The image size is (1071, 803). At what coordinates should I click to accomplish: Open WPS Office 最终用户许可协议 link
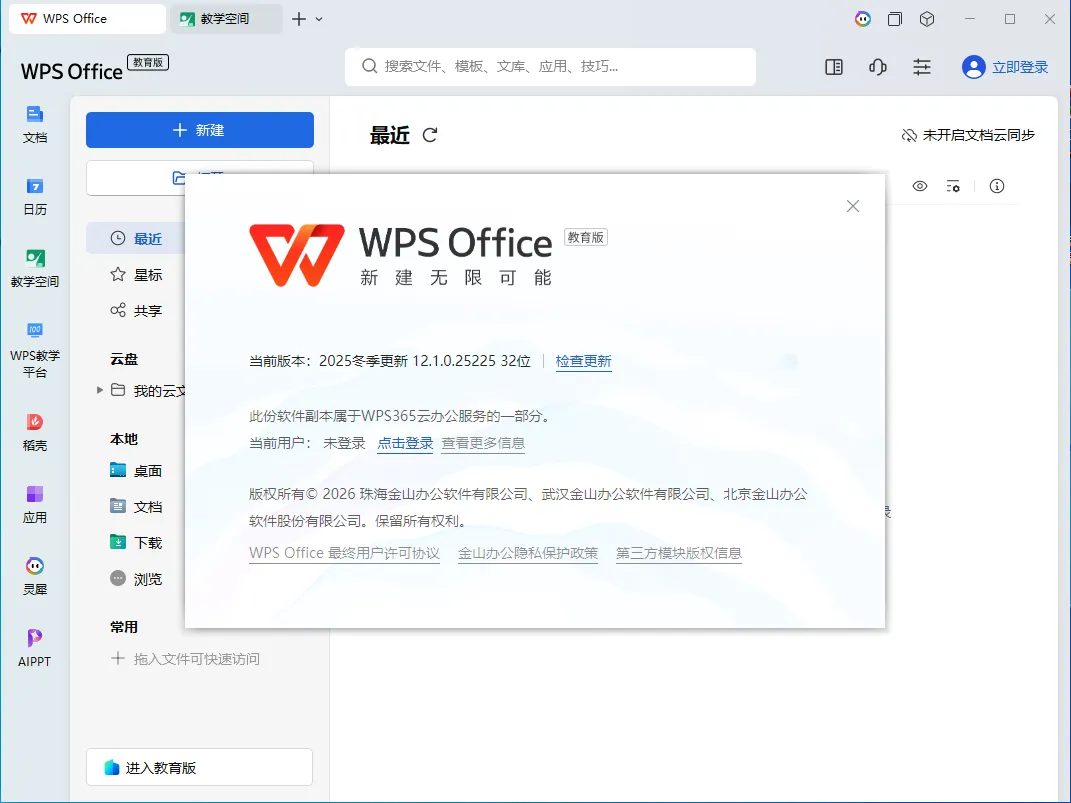click(344, 553)
